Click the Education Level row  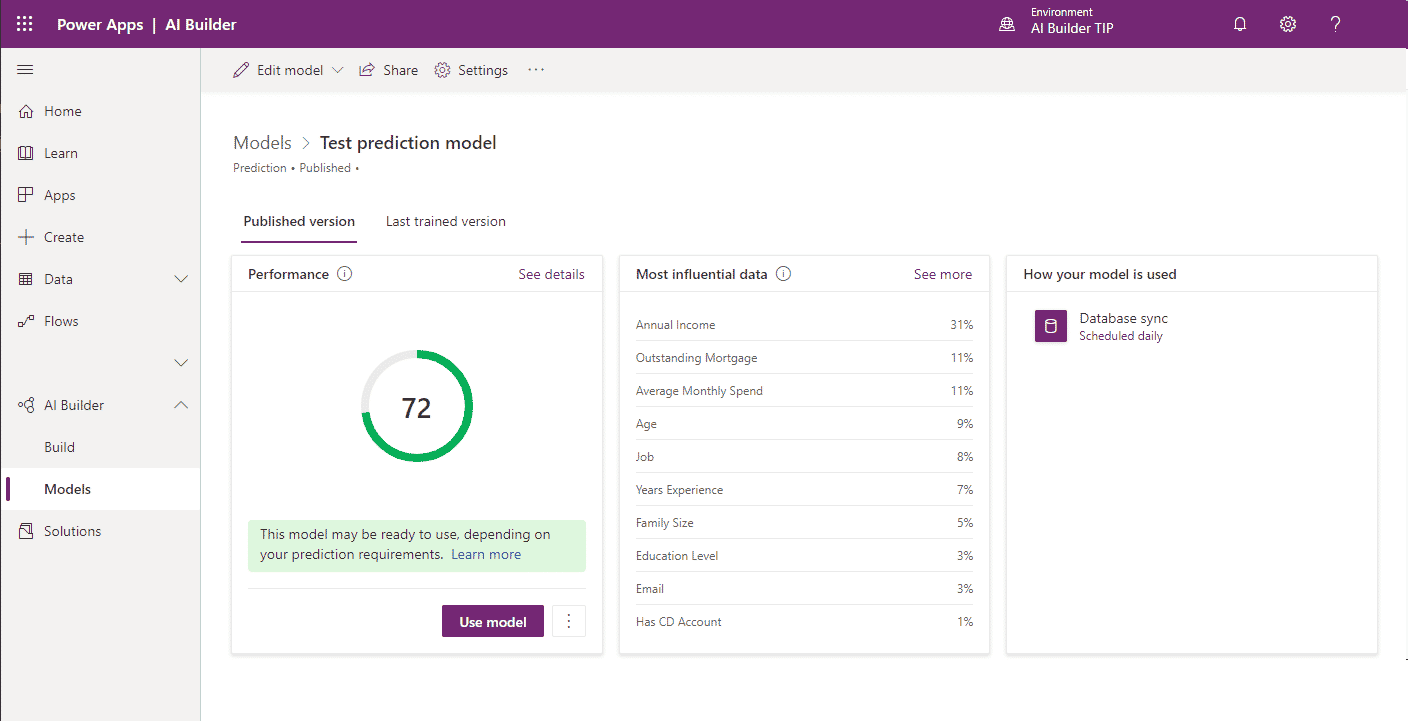click(804, 556)
